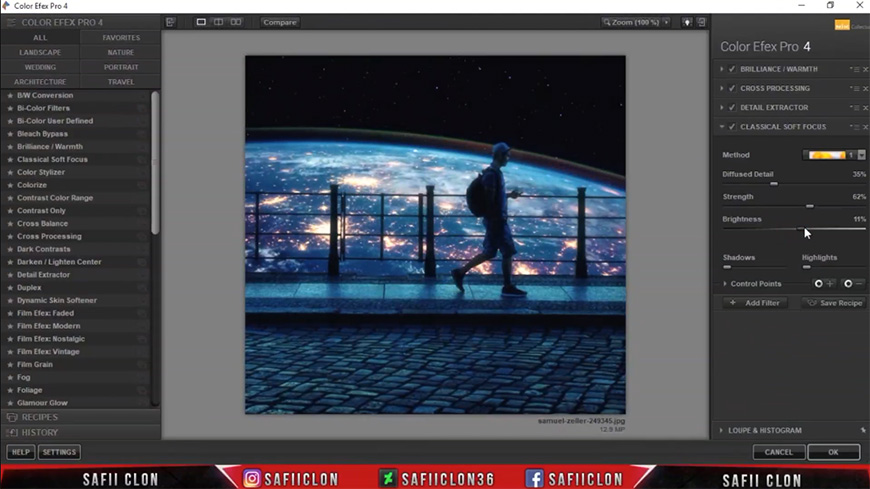Click the Shadows slider handle
The height and width of the screenshot is (489, 870).
click(727, 267)
